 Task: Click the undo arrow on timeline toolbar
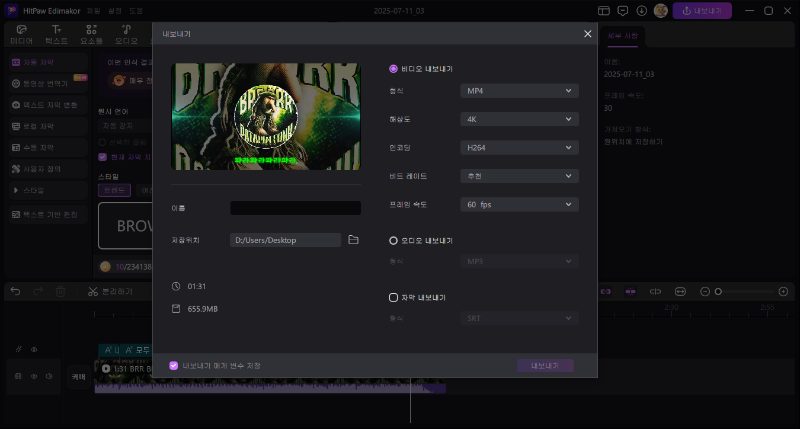(15, 291)
